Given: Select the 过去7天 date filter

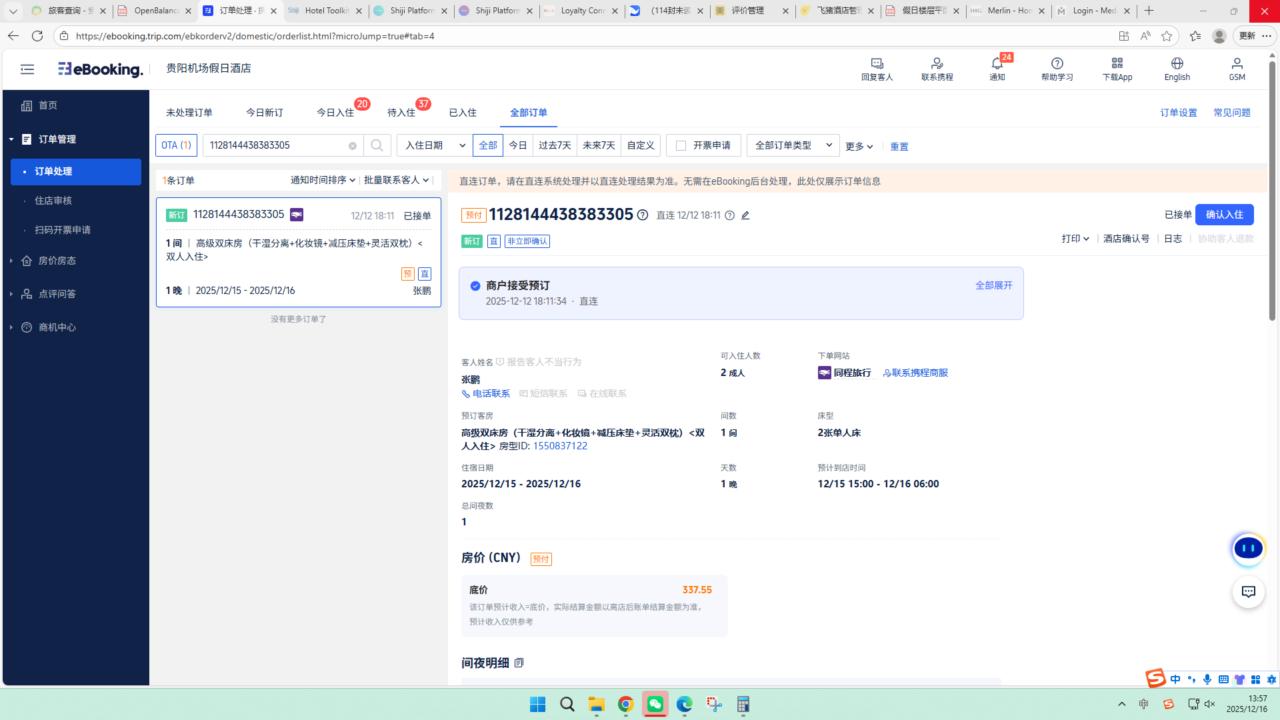Looking at the screenshot, I should click(555, 145).
